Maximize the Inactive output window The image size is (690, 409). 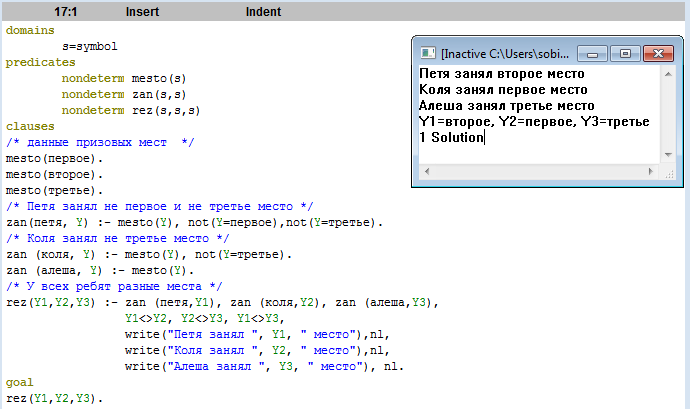coord(625,54)
